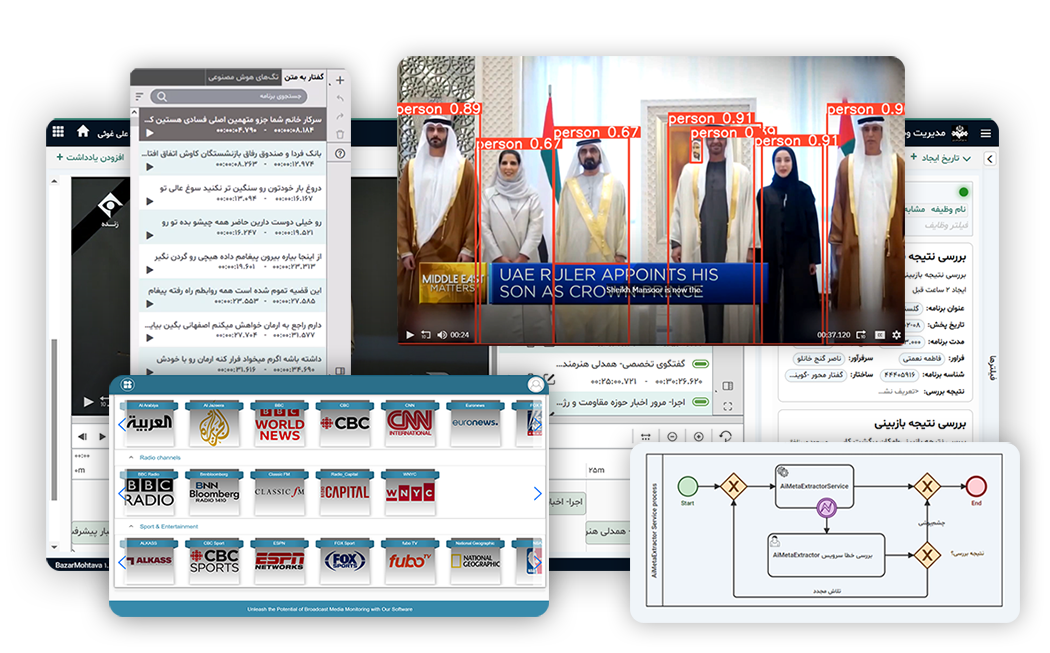The image size is (1050, 653).
Task: Switch to تگ‌های هوش مصنوعی tab
Action: 244,77
